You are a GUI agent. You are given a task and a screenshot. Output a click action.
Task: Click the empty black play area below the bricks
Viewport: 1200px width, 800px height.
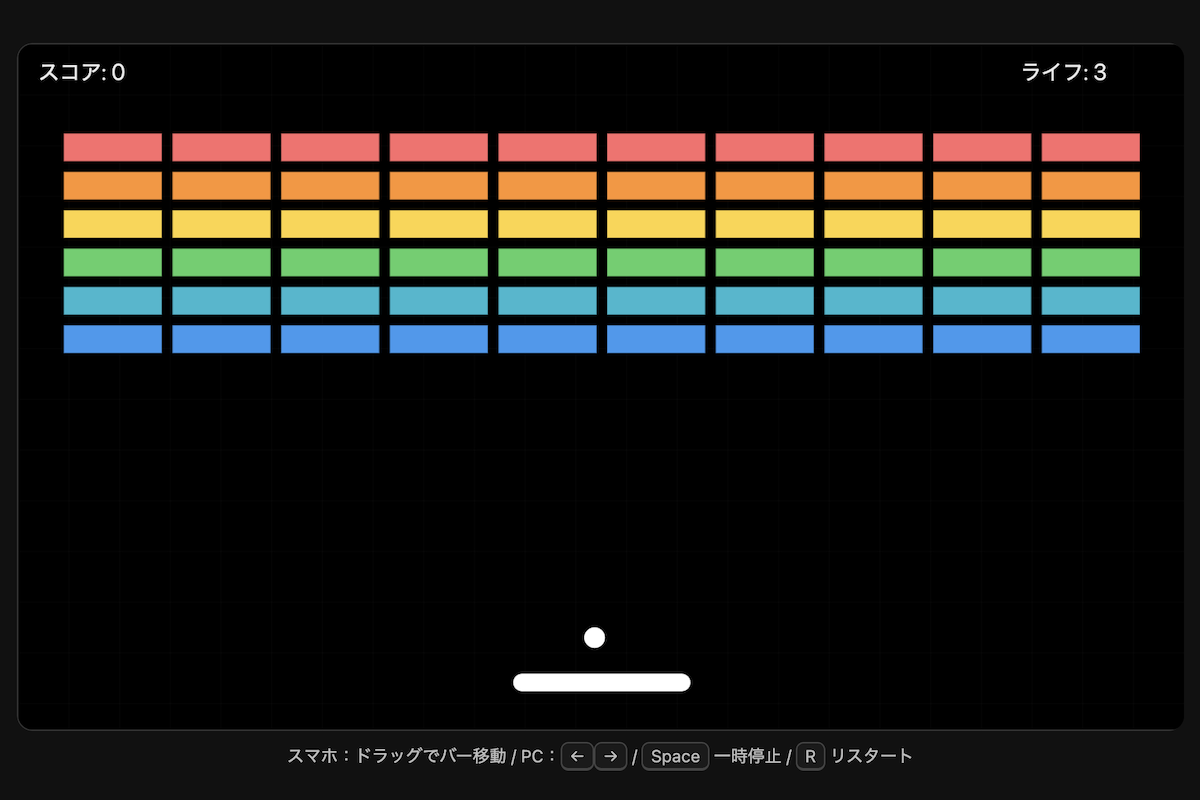point(600,480)
